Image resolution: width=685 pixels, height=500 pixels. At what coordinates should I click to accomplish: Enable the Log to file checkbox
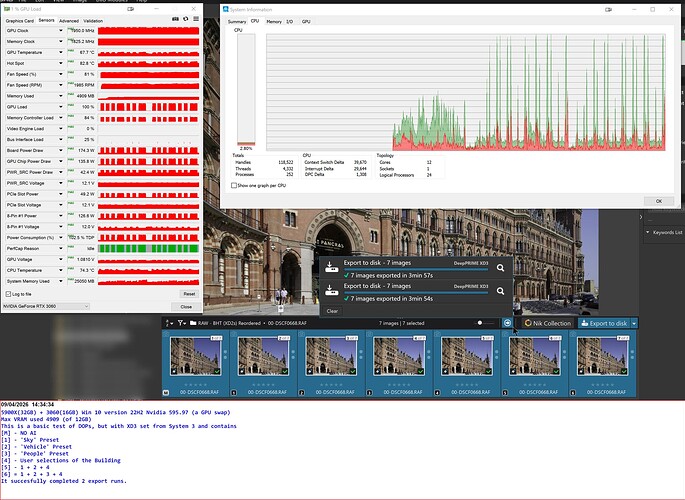(9, 294)
